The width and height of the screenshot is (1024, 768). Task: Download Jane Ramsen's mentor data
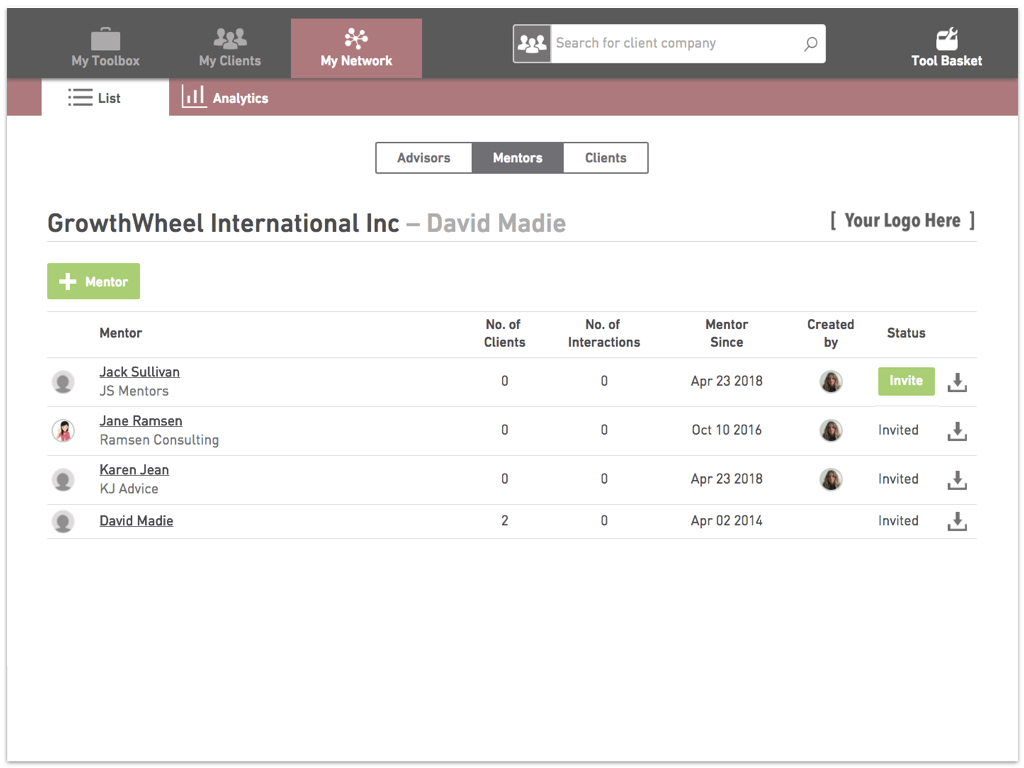(957, 431)
